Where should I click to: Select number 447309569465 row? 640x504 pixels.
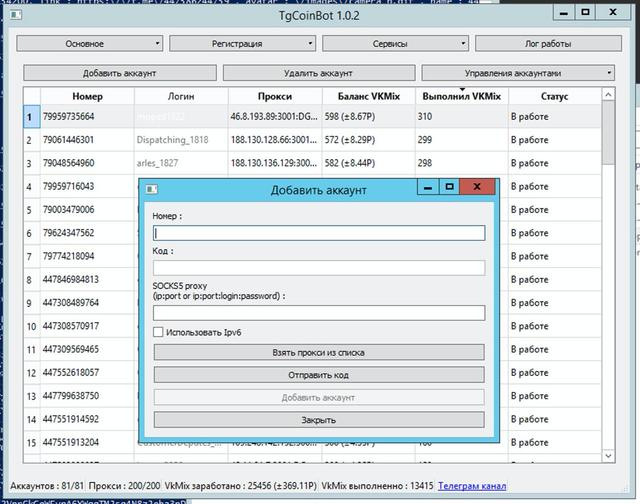coord(87,349)
